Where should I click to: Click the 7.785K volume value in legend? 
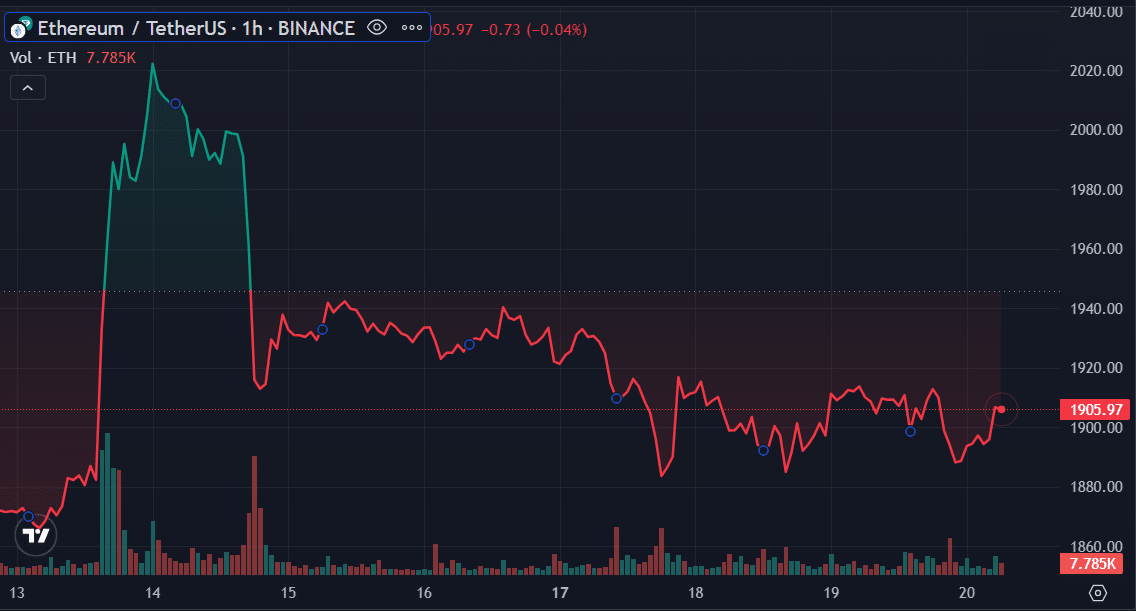point(111,58)
